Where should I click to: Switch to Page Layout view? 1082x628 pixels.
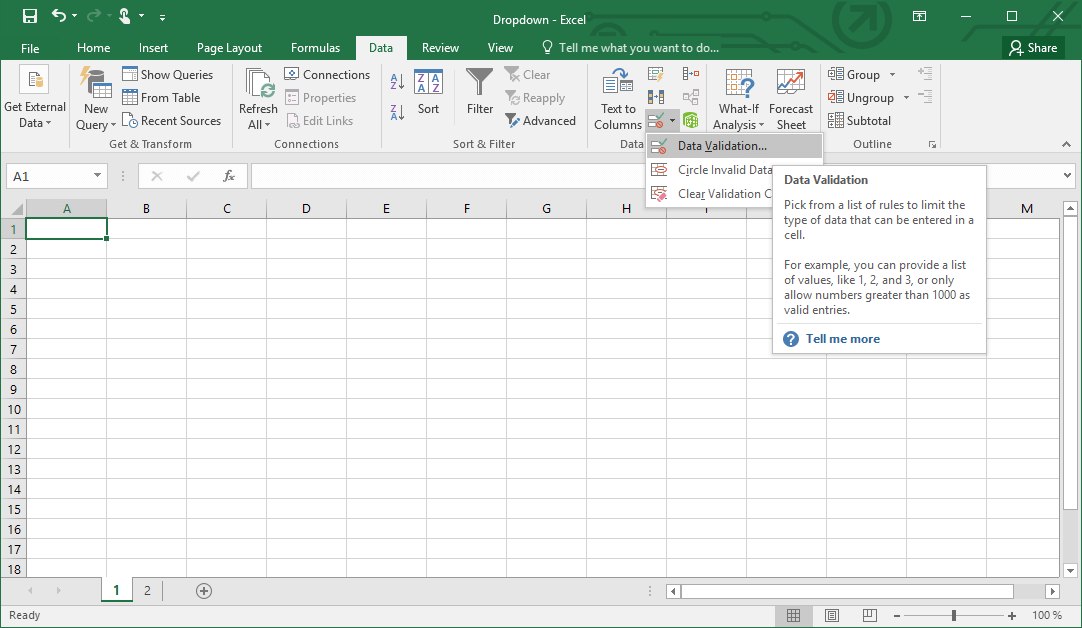(832, 615)
